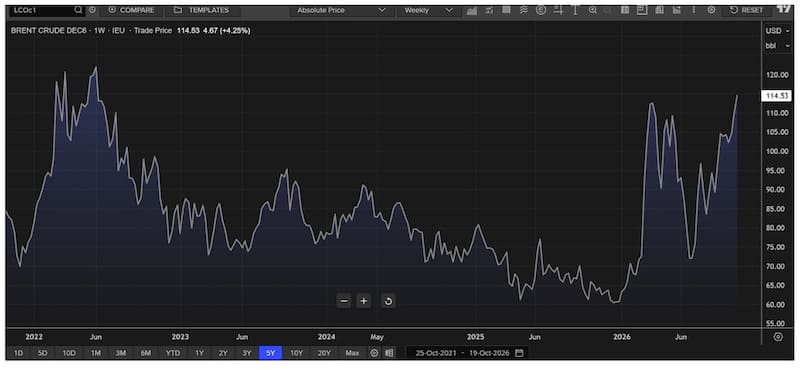Zoom out with the minus button
Viewport: 800px width, 370px height.
click(344, 301)
